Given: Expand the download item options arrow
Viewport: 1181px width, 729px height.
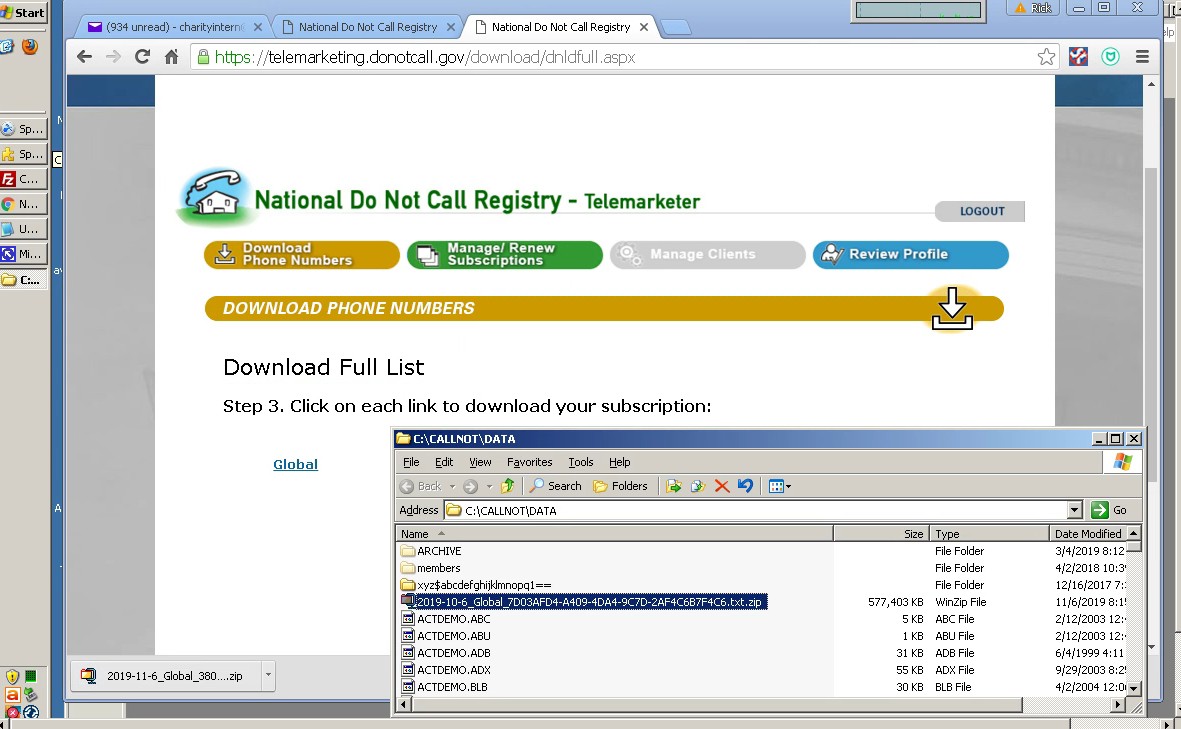Looking at the screenshot, I should tap(268, 676).
